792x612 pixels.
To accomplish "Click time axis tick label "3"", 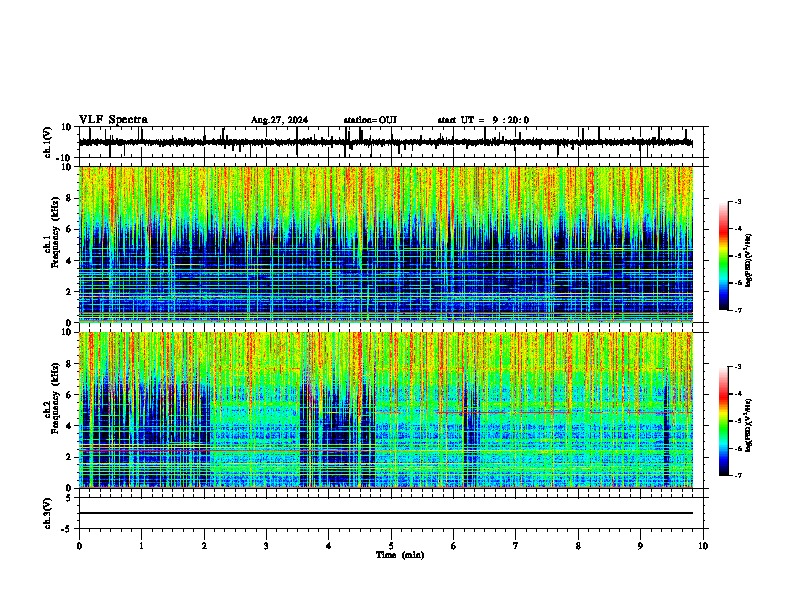I will (266, 546).
